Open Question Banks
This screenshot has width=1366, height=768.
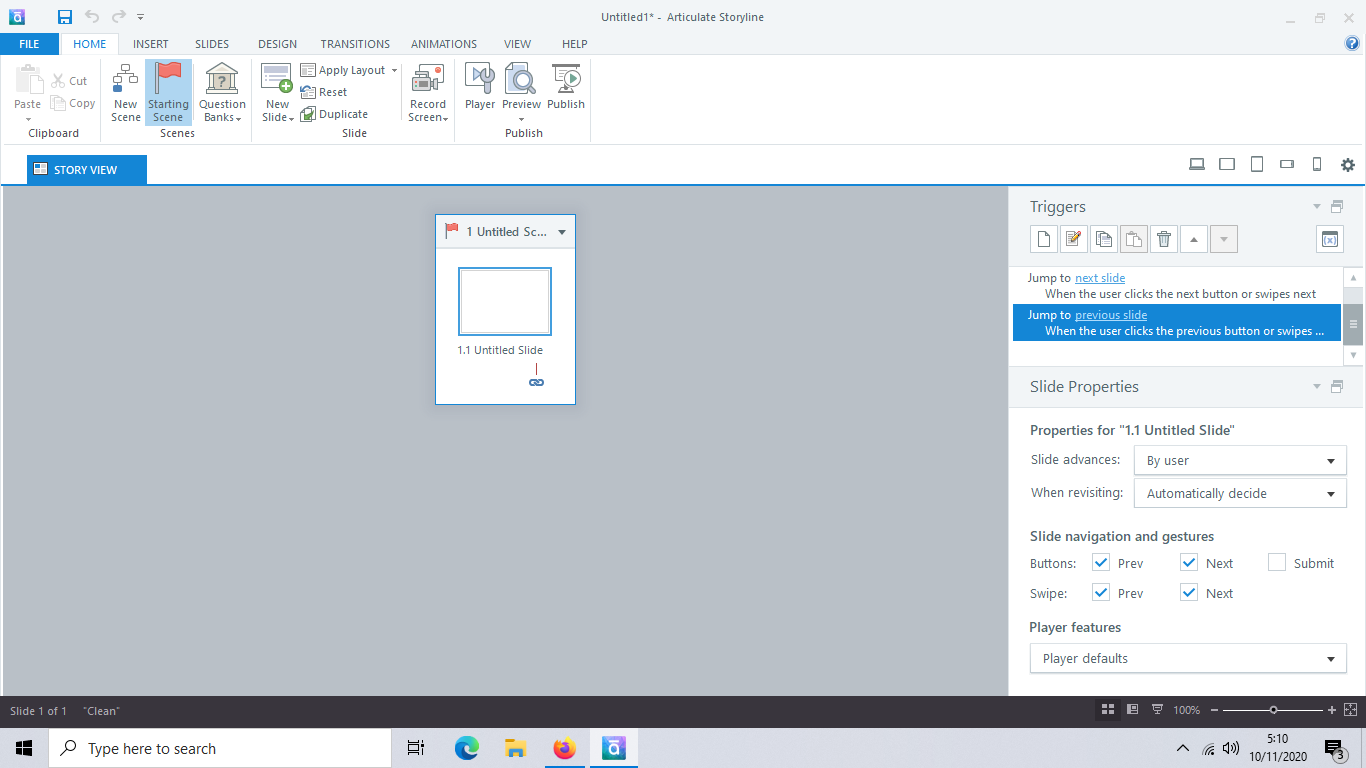coord(221,91)
